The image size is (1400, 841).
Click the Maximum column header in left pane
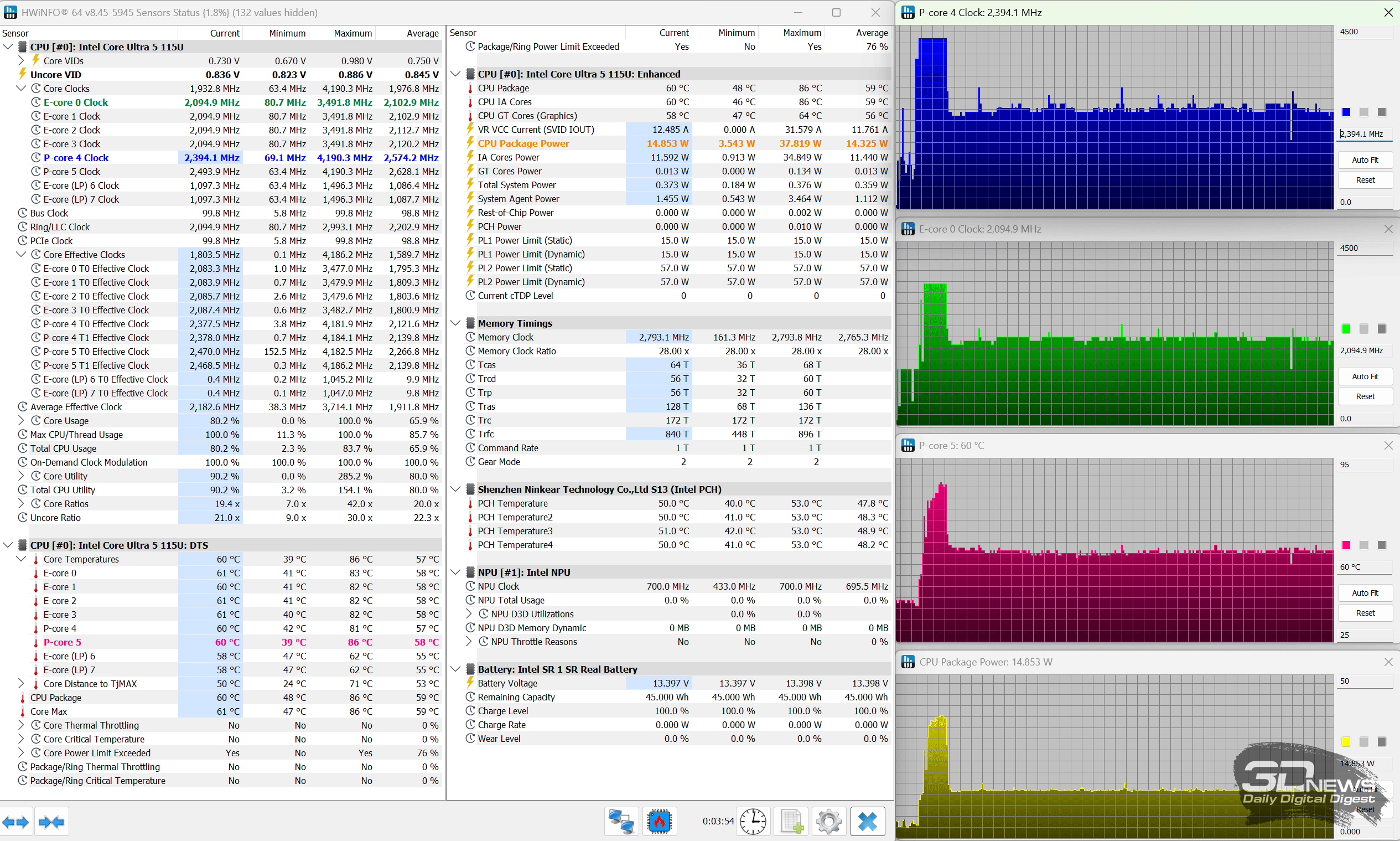(x=352, y=33)
